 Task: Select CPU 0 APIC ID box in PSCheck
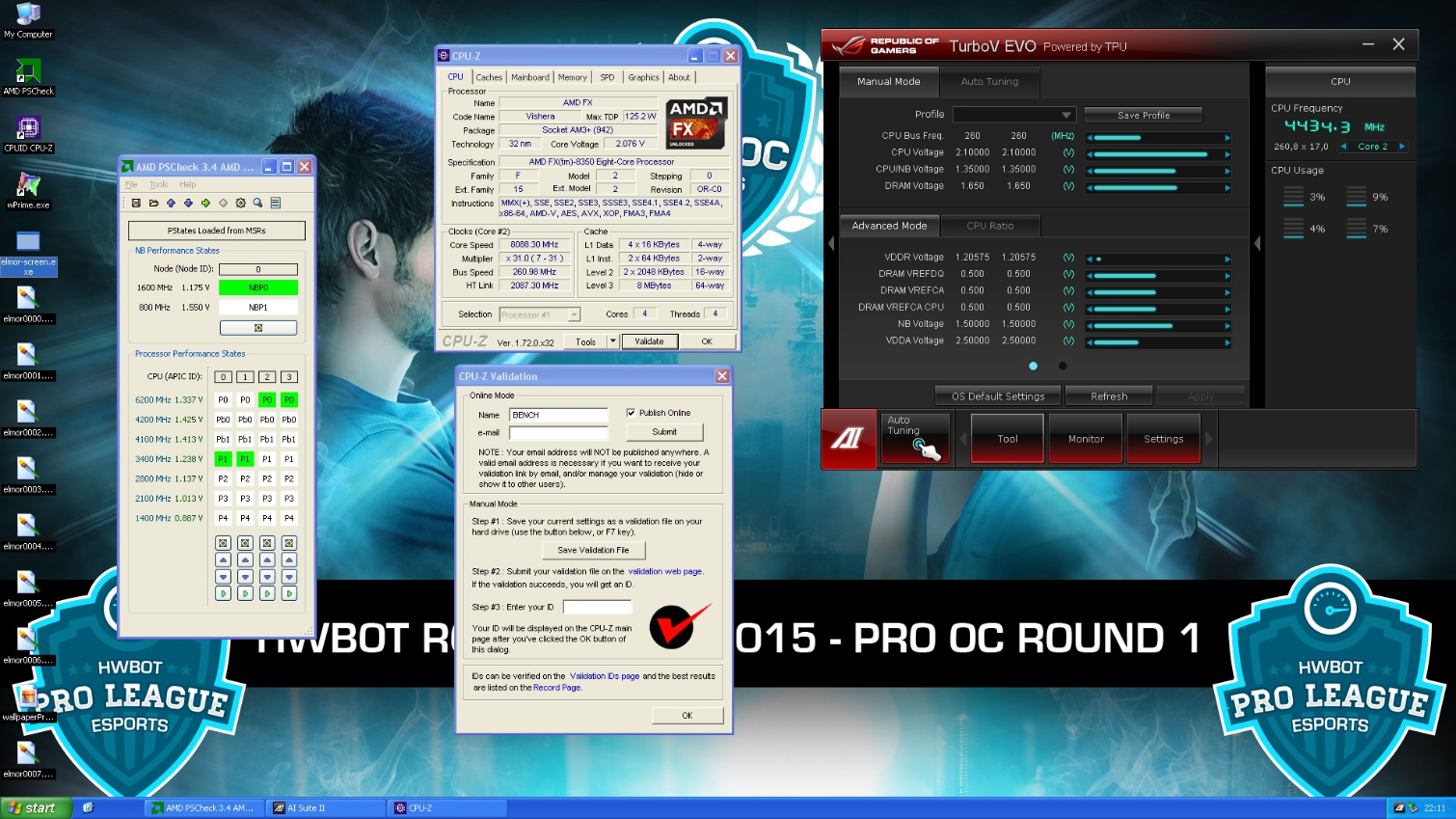[x=223, y=377]
